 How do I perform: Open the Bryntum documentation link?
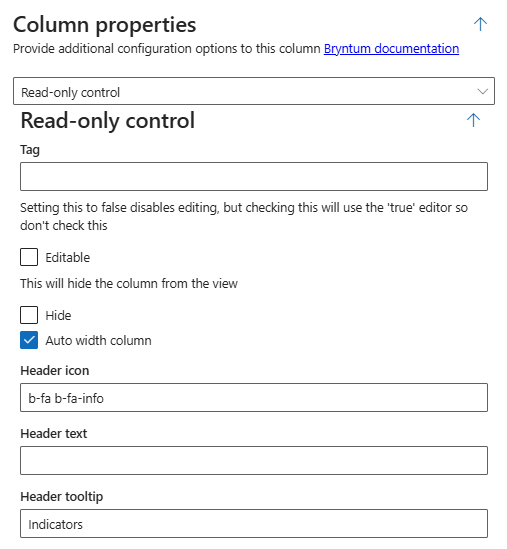pos(391,48)
